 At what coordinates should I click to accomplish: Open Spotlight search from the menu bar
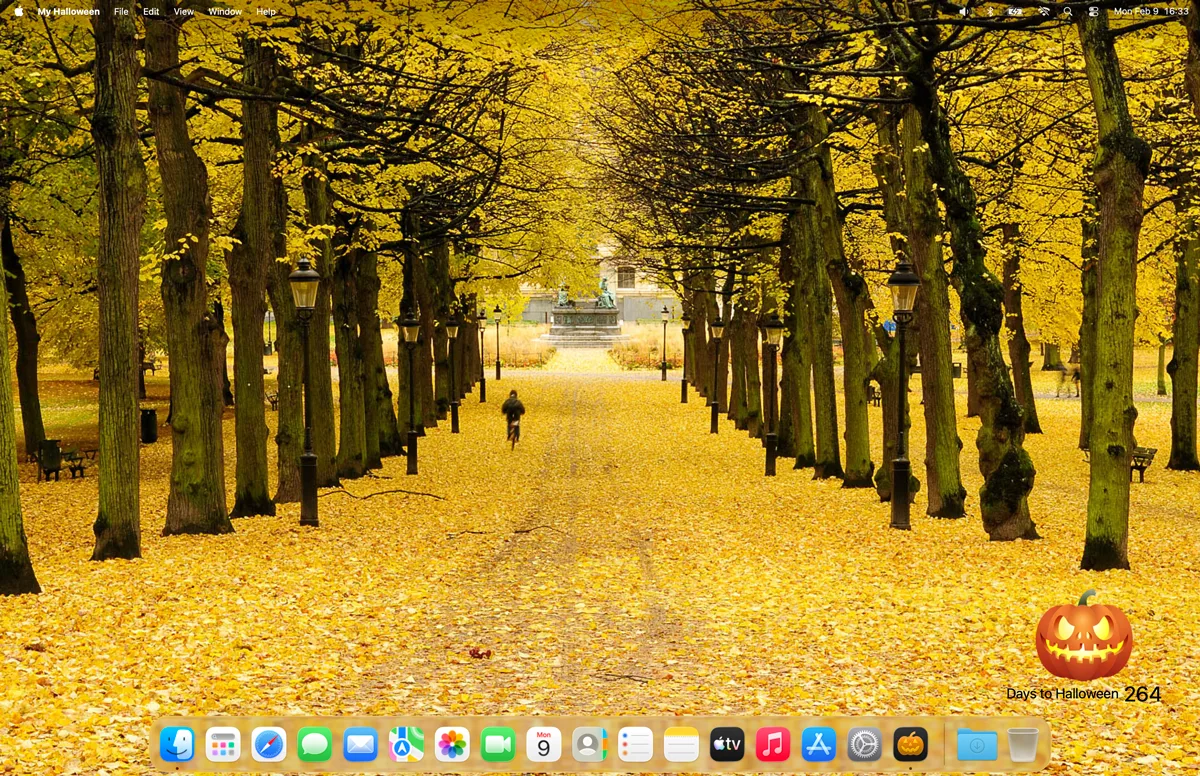(1068, 12)
